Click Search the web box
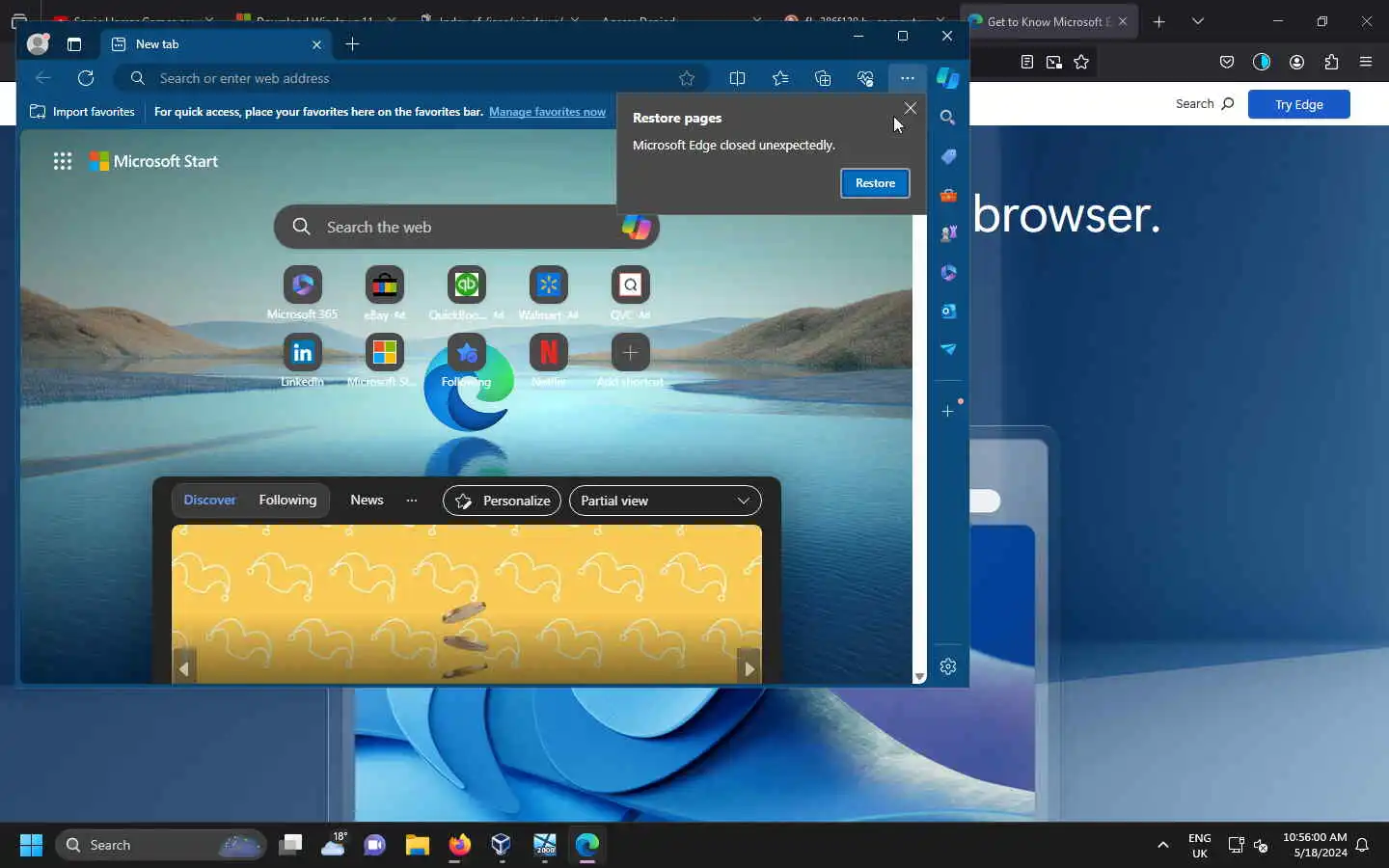 pos(466,227)
